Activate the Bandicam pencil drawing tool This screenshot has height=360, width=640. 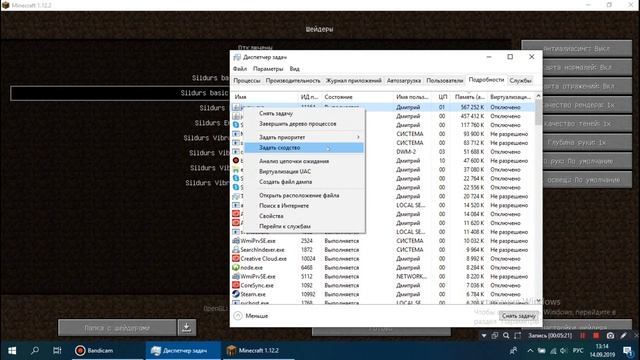click(623, 336)
